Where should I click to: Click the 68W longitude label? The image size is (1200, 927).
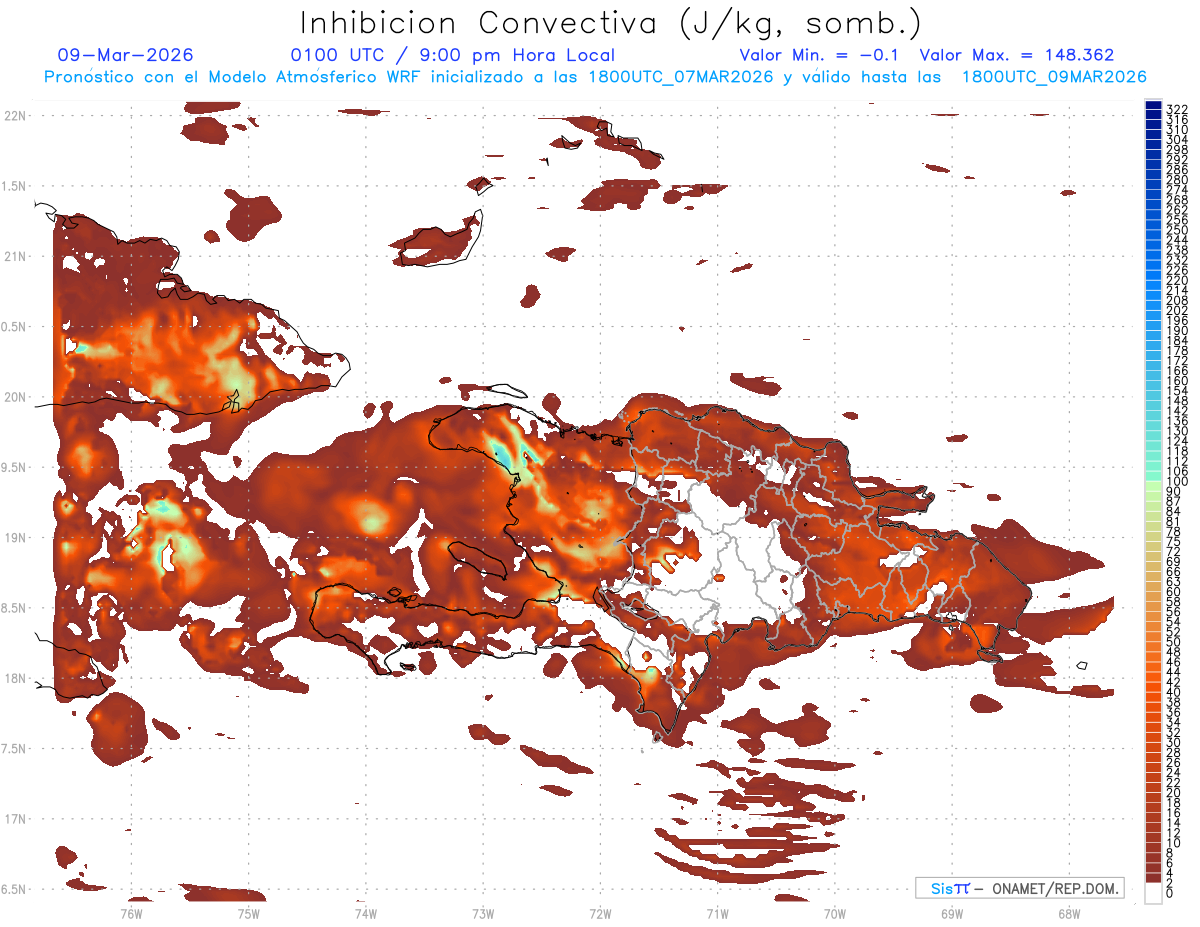pos(1069,913)
